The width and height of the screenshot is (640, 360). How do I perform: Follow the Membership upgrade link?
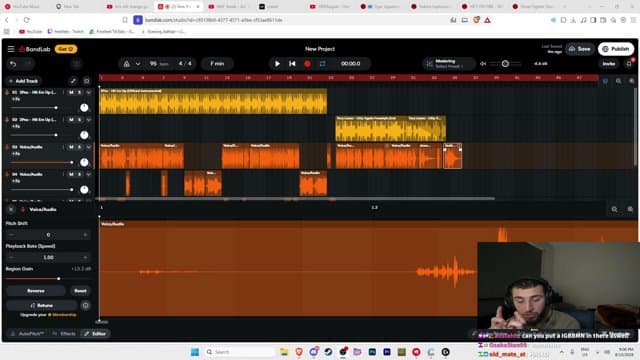pos(64,315)
